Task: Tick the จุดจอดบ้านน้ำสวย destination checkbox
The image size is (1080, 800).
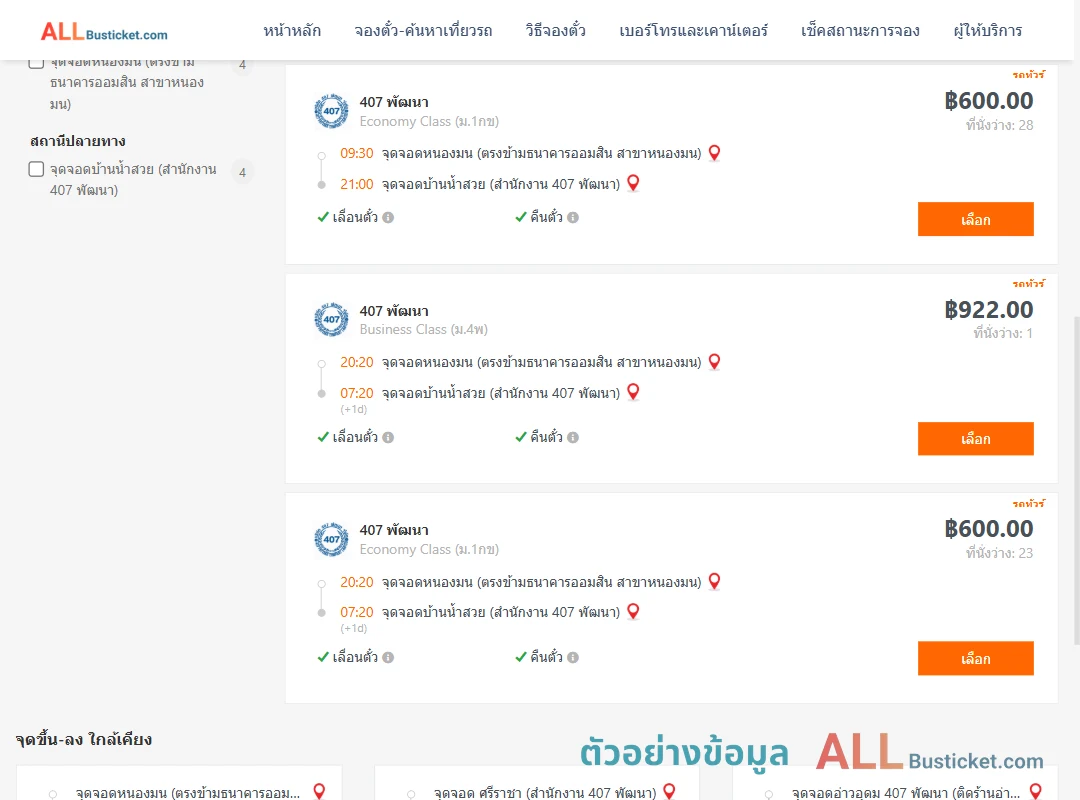Action: (37, 169)
